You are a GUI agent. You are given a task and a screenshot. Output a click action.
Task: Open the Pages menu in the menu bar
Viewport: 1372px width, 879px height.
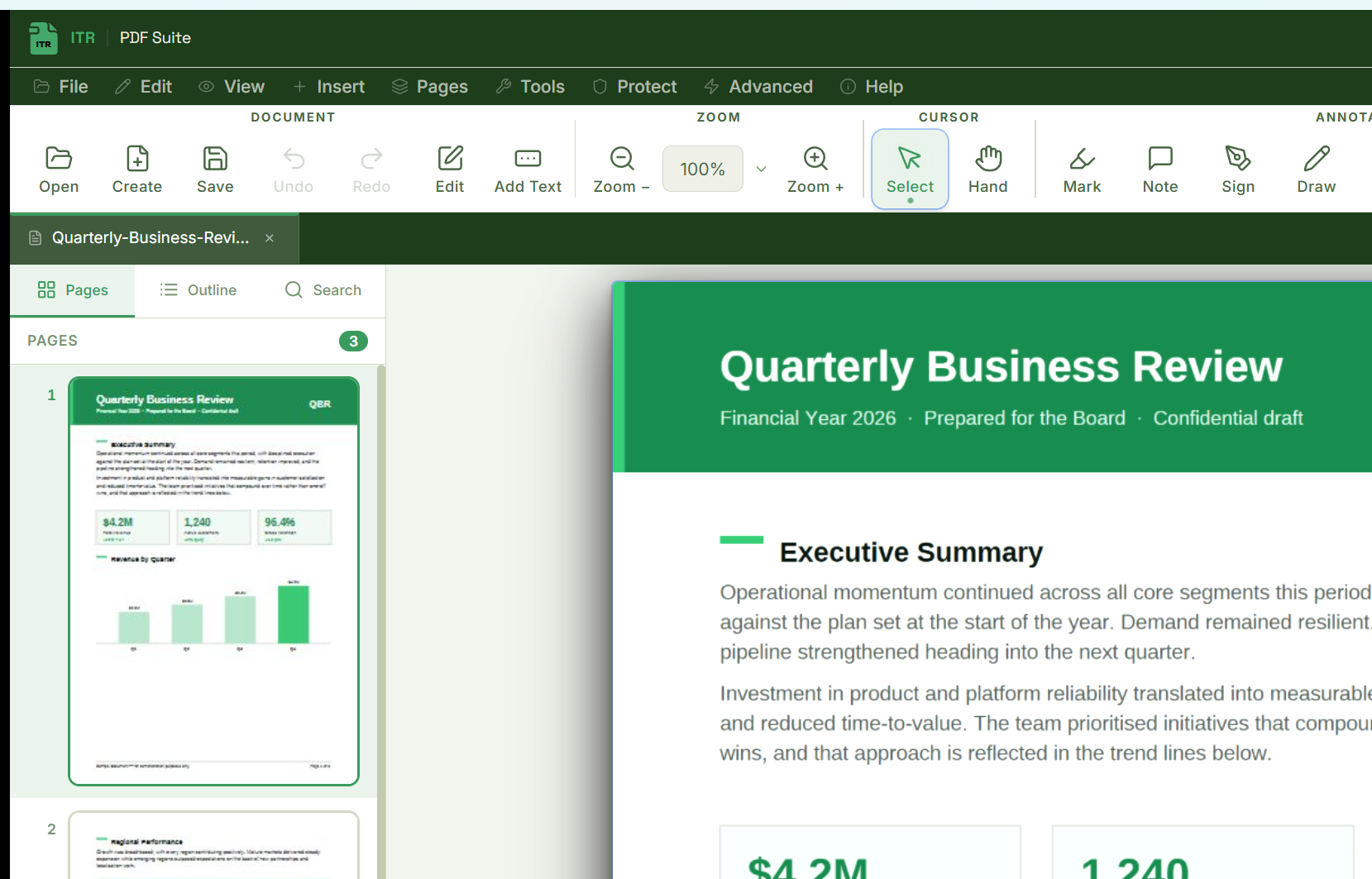(x=430, y=86)
